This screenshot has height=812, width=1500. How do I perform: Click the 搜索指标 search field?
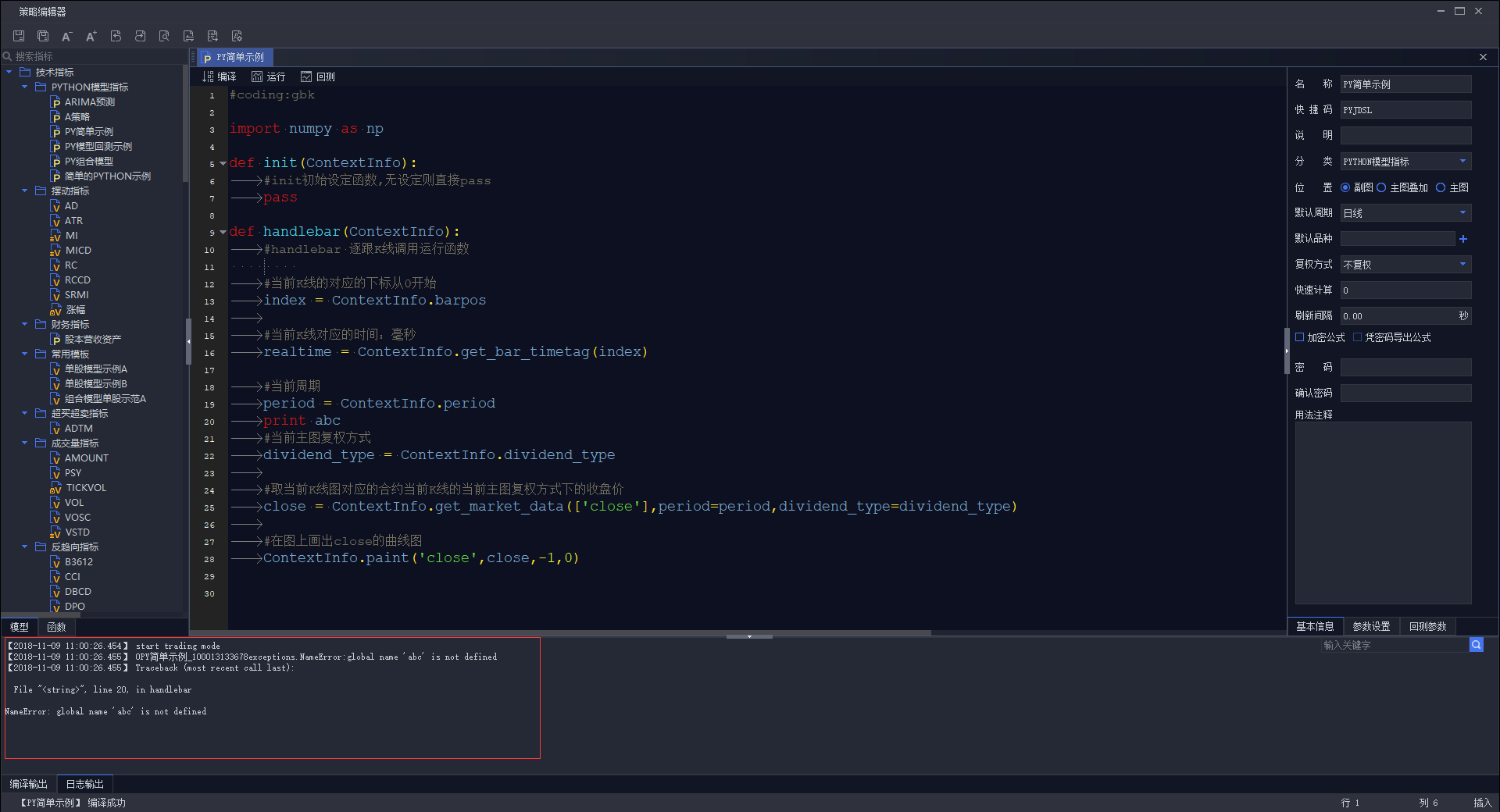(94, 56)
